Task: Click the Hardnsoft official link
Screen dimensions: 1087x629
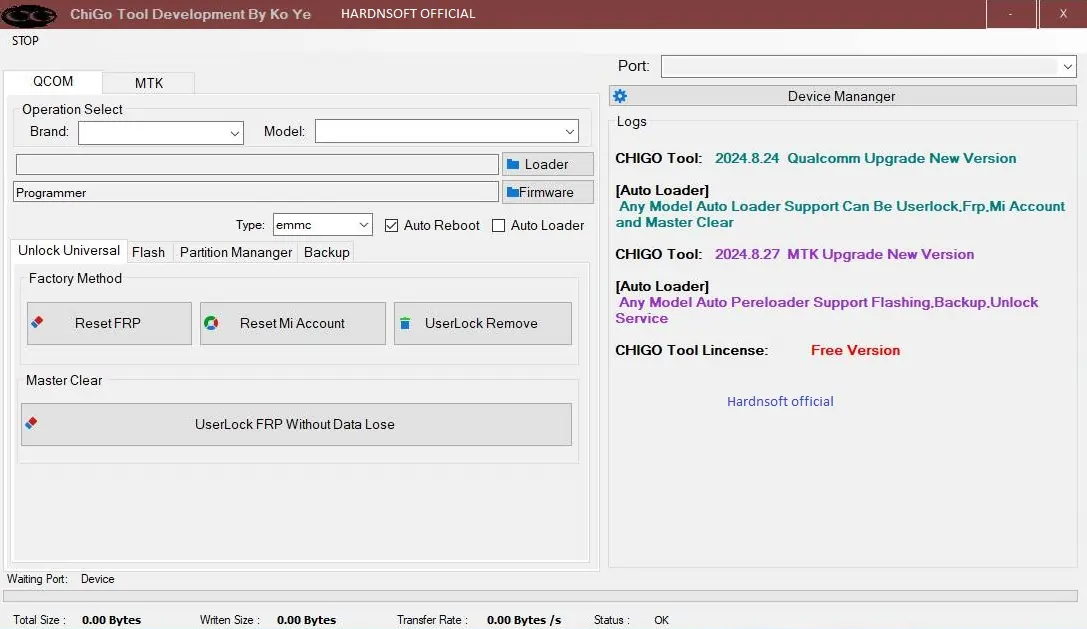Action: coord(780,402)
